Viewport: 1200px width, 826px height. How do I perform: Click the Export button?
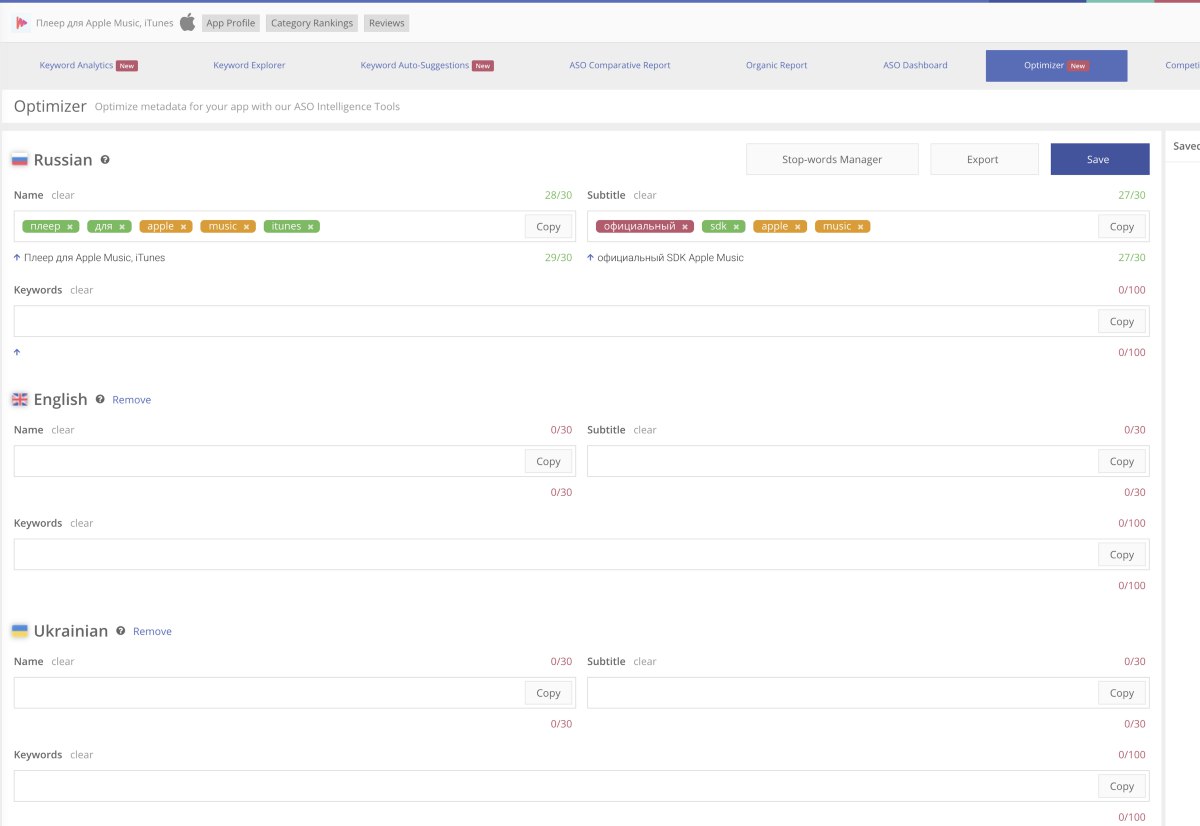coord(983,160)
